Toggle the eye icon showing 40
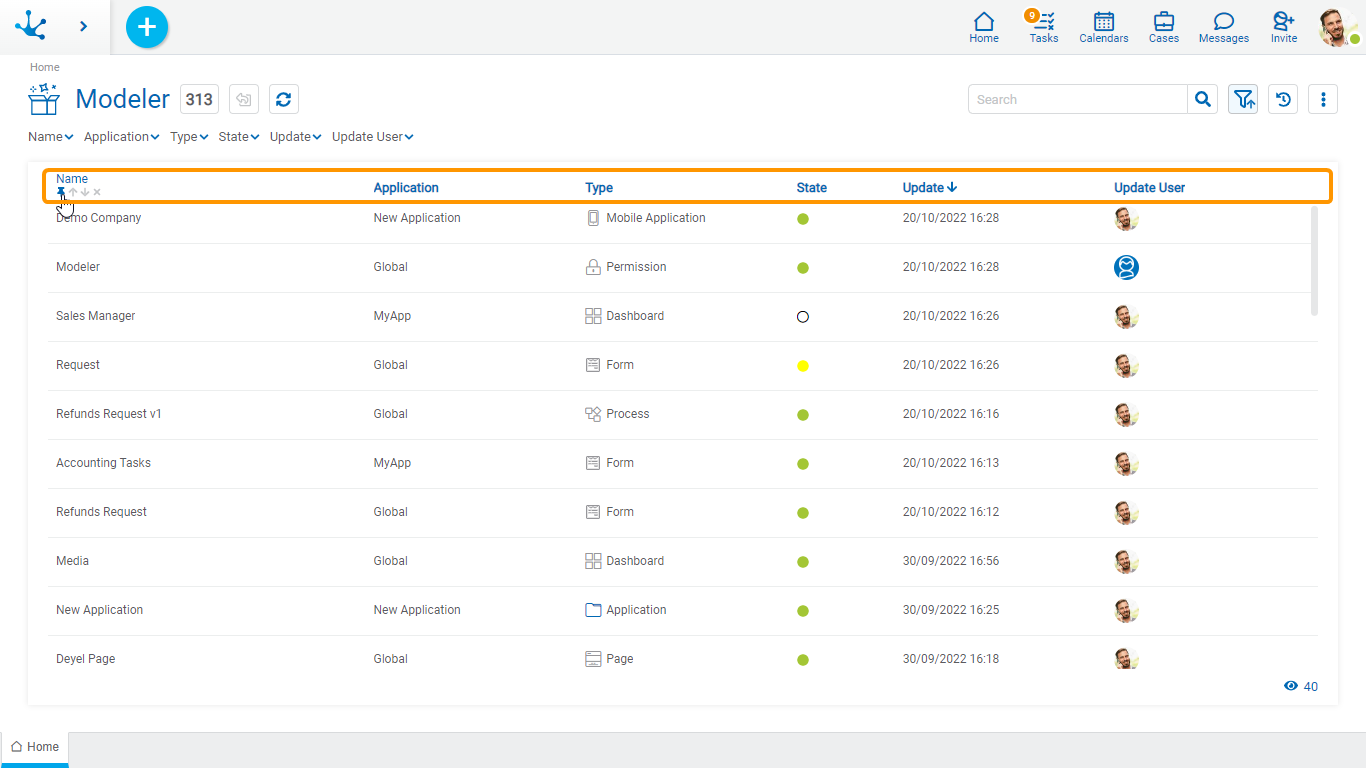This screenshot has height=768, width=1366. 1291,686
